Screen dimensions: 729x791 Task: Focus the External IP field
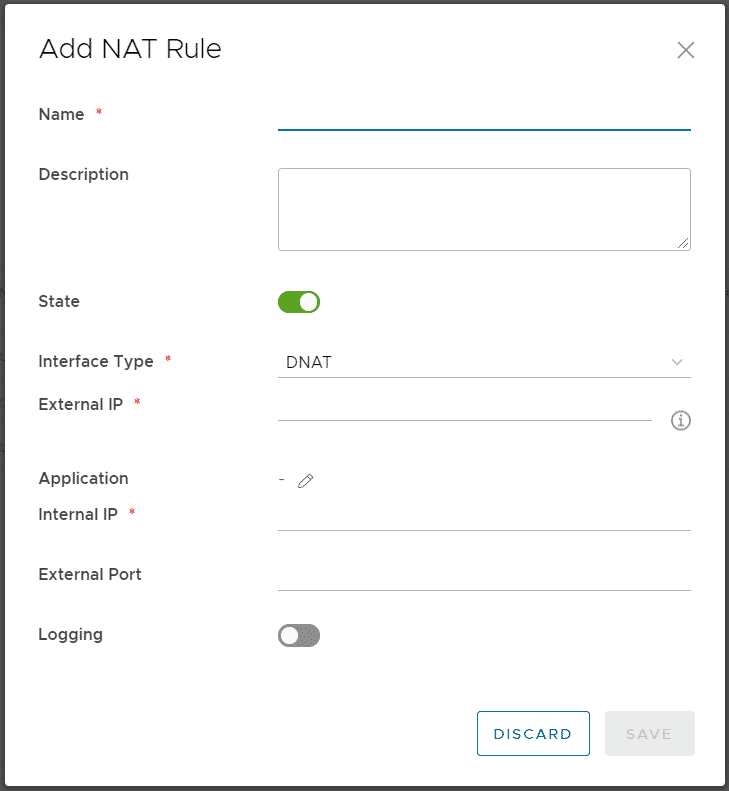[465, 408]
